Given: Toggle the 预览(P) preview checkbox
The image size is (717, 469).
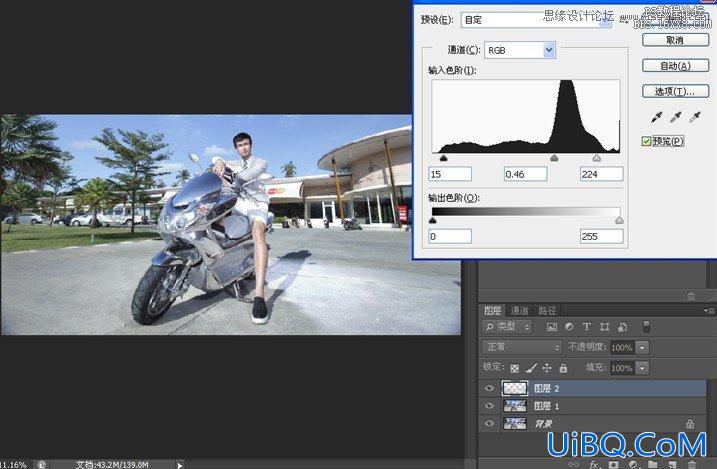Looking at the screenshot, I should (x=646, y=141).
